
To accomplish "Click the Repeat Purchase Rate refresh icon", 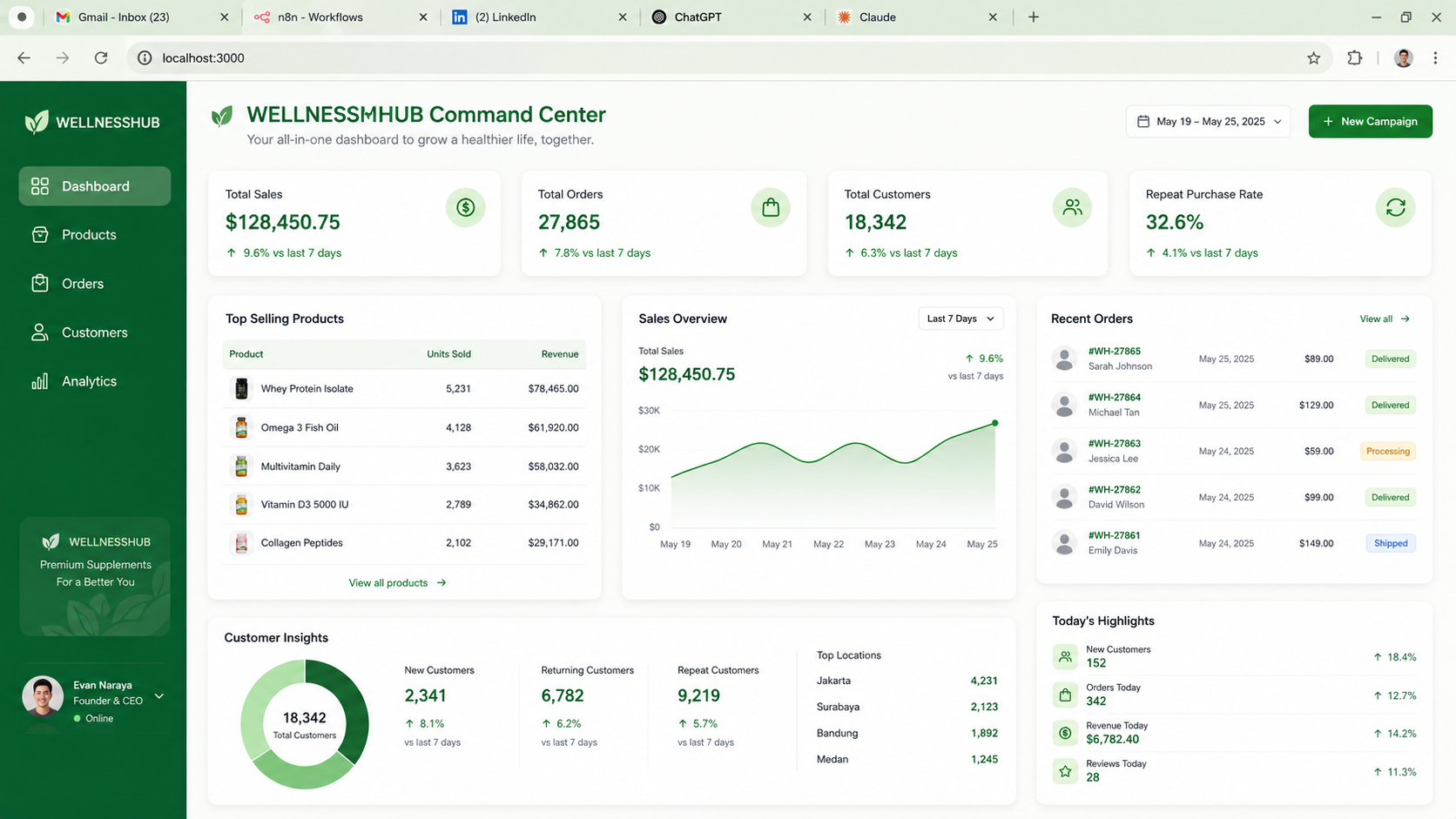I will [1396, 208].
